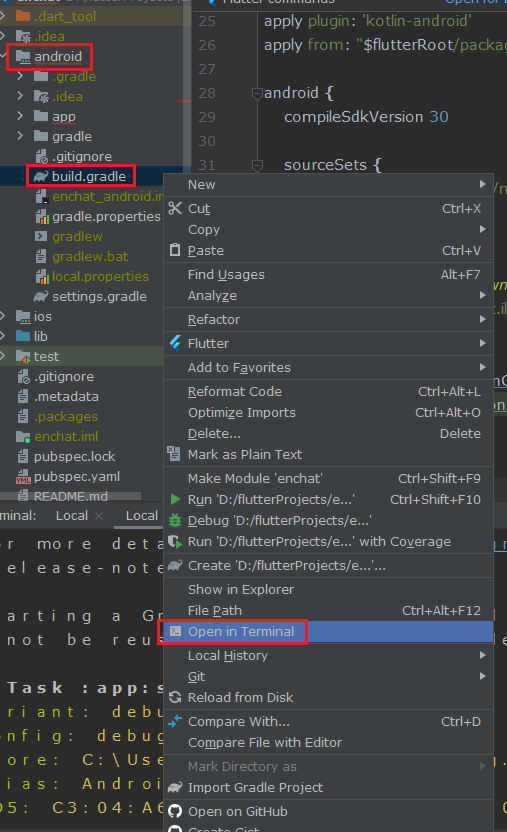Click the android module folder icon
The image size is (507, 832).
coord(23,56)
